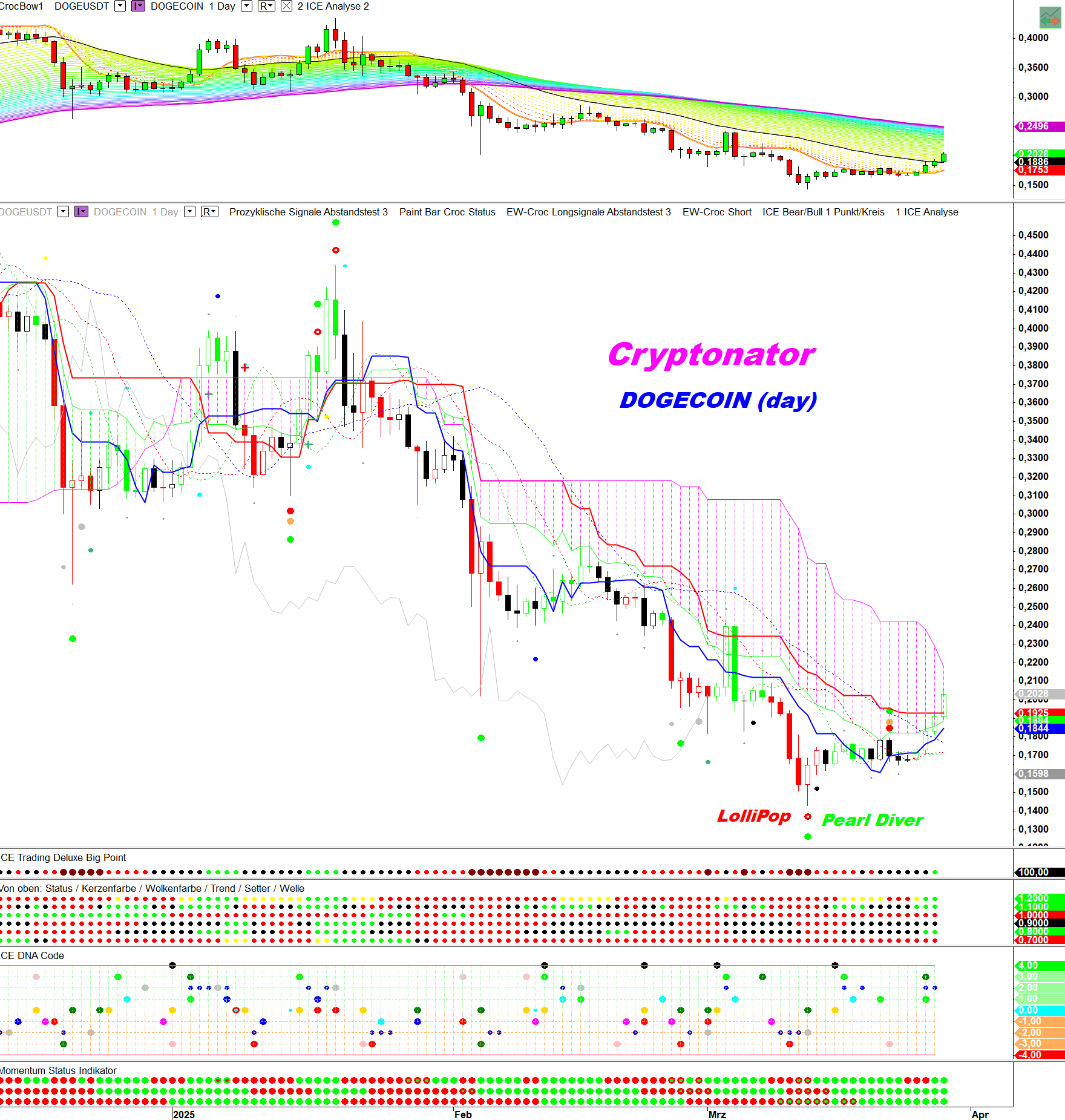Select the Paint Bar Croc Status indicator label
This screenshot has height=1120, width=1065.
point(447,212)
